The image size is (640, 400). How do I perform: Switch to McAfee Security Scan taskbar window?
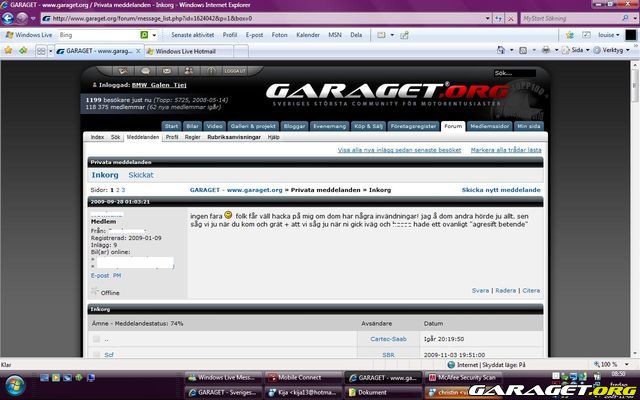click(463, 378)
